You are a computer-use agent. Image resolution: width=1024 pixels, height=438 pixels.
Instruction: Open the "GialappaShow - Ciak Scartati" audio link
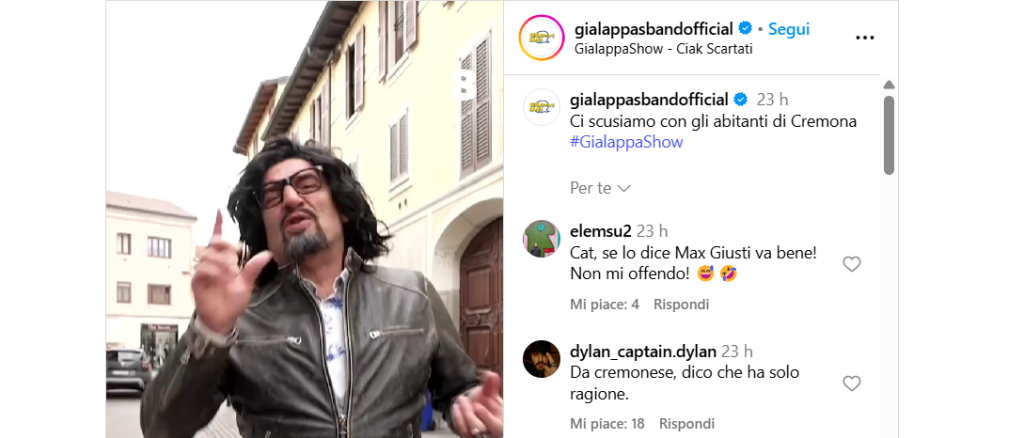[x=664, y=50]
